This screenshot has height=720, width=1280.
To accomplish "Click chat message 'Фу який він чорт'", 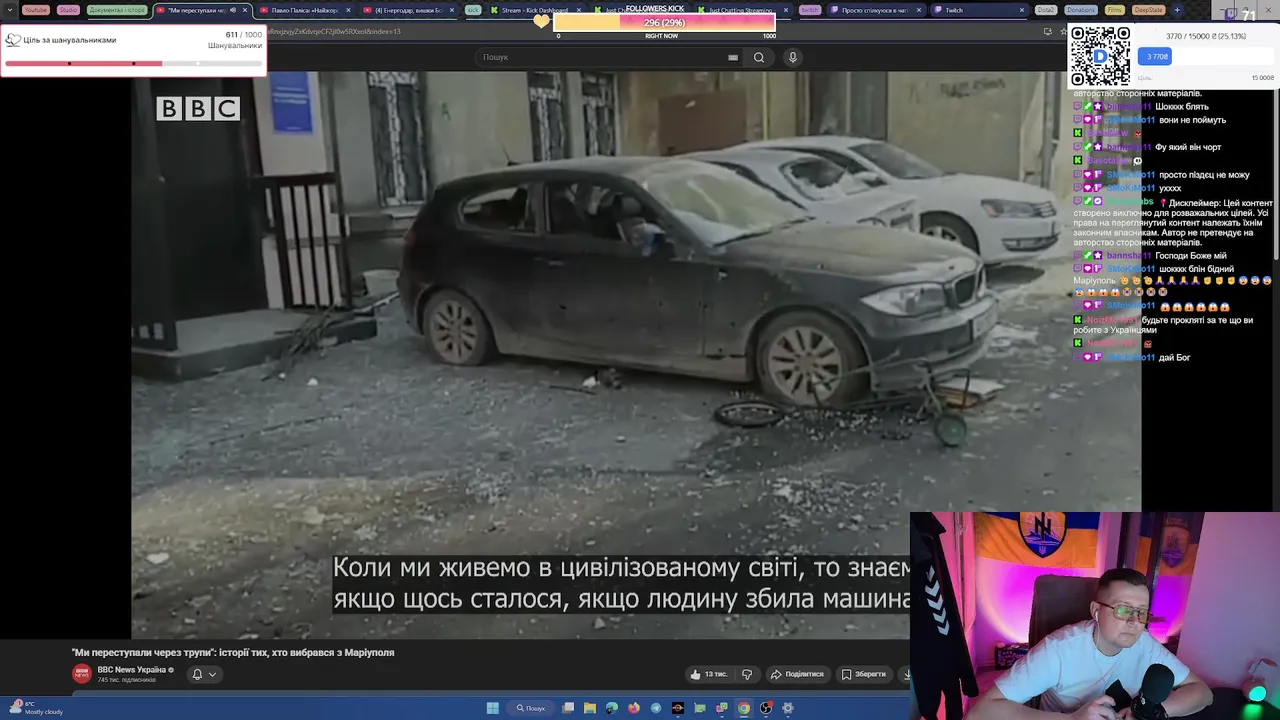I will [1188, 147].
